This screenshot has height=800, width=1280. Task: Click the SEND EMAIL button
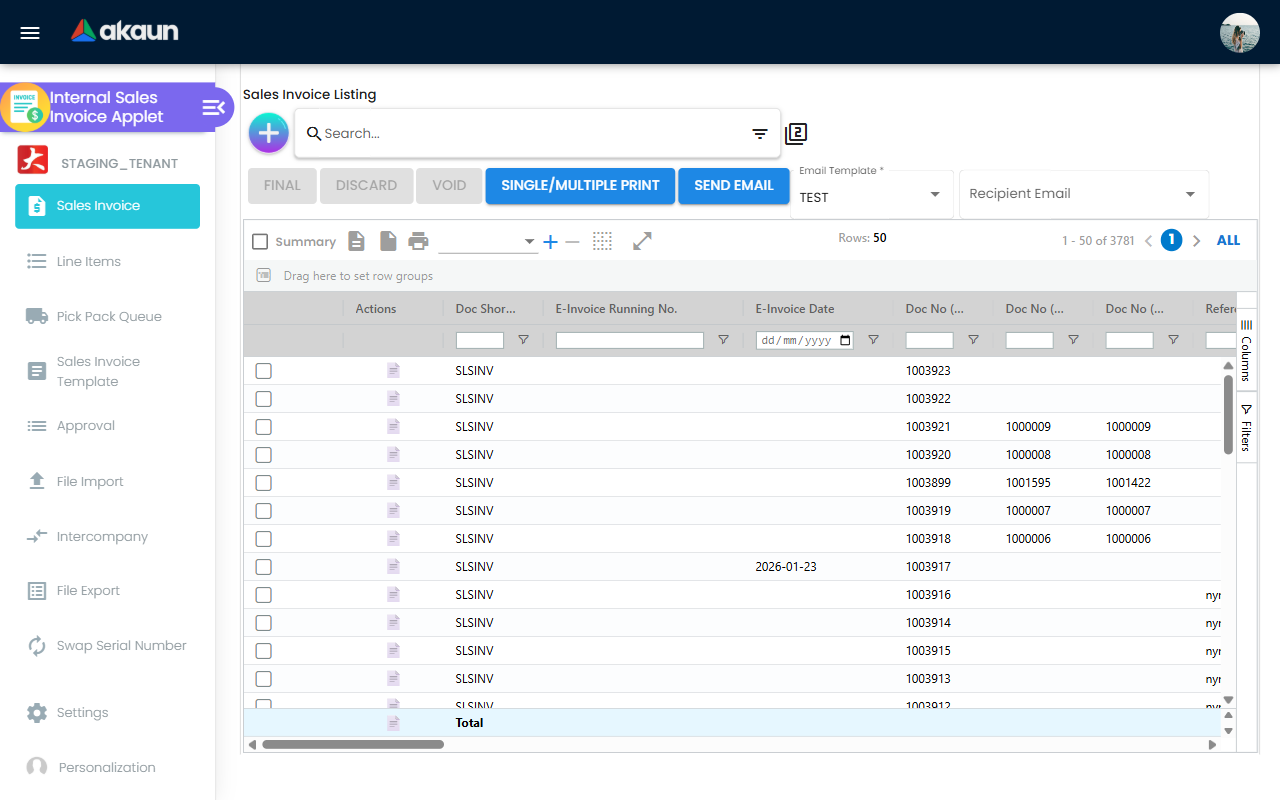pyautogui.click(x=733, y=185)
